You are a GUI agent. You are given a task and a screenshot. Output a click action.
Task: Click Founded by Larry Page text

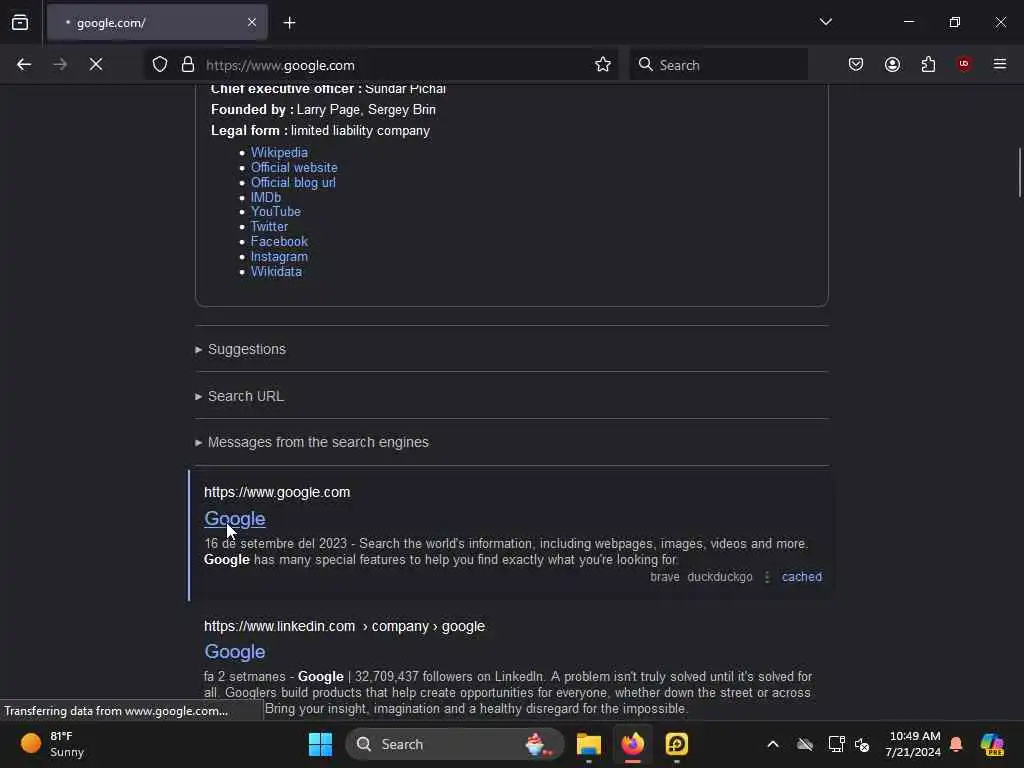click(x=323, y=110)
